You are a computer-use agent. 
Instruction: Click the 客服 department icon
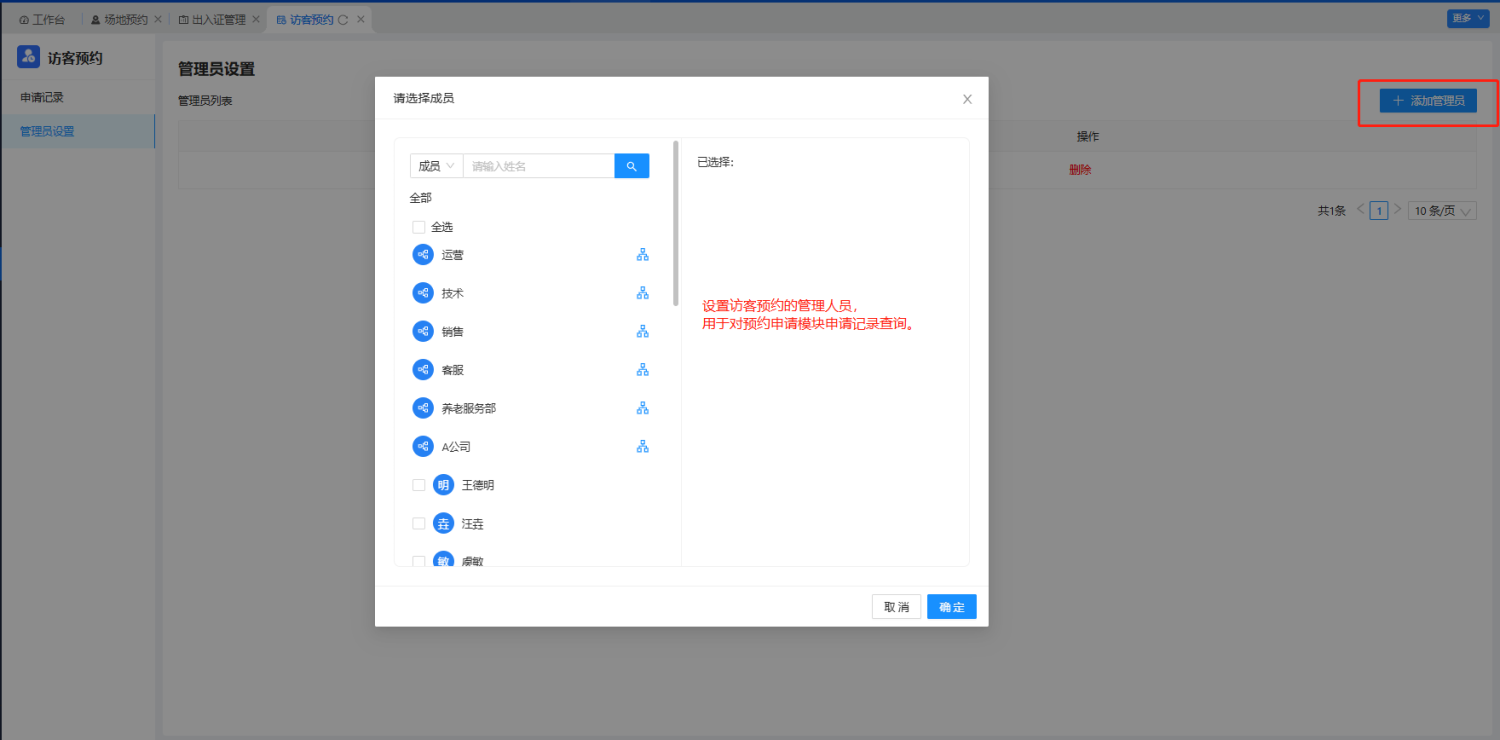pyautogui.click(x=423, y=370)
